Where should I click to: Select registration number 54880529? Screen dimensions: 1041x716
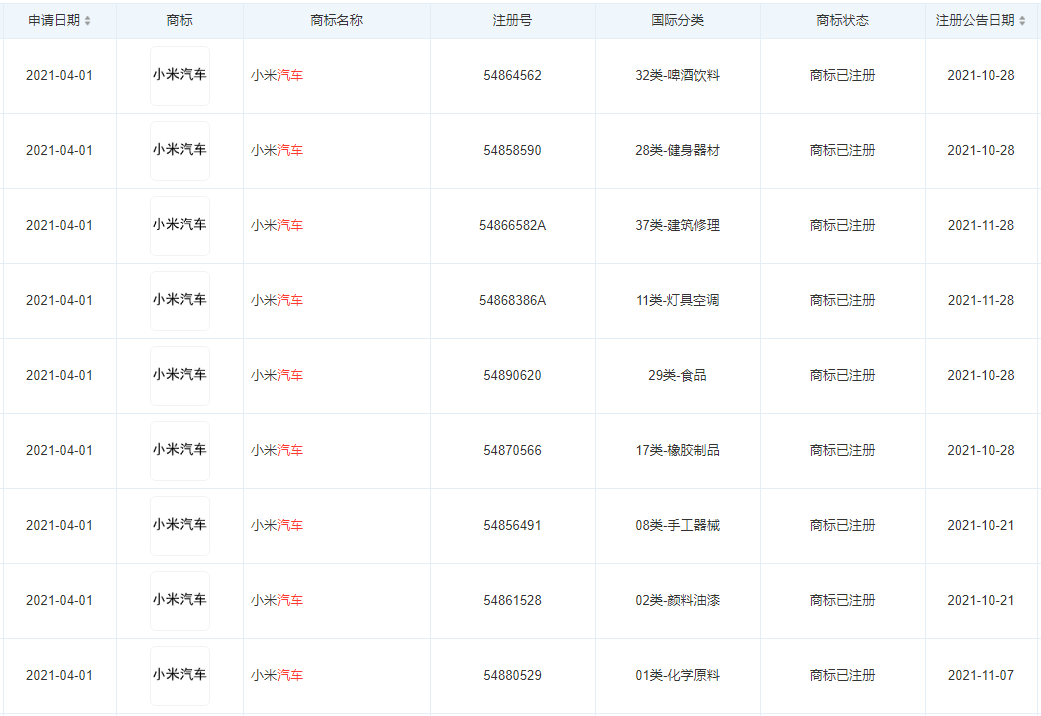coord(513,676)
